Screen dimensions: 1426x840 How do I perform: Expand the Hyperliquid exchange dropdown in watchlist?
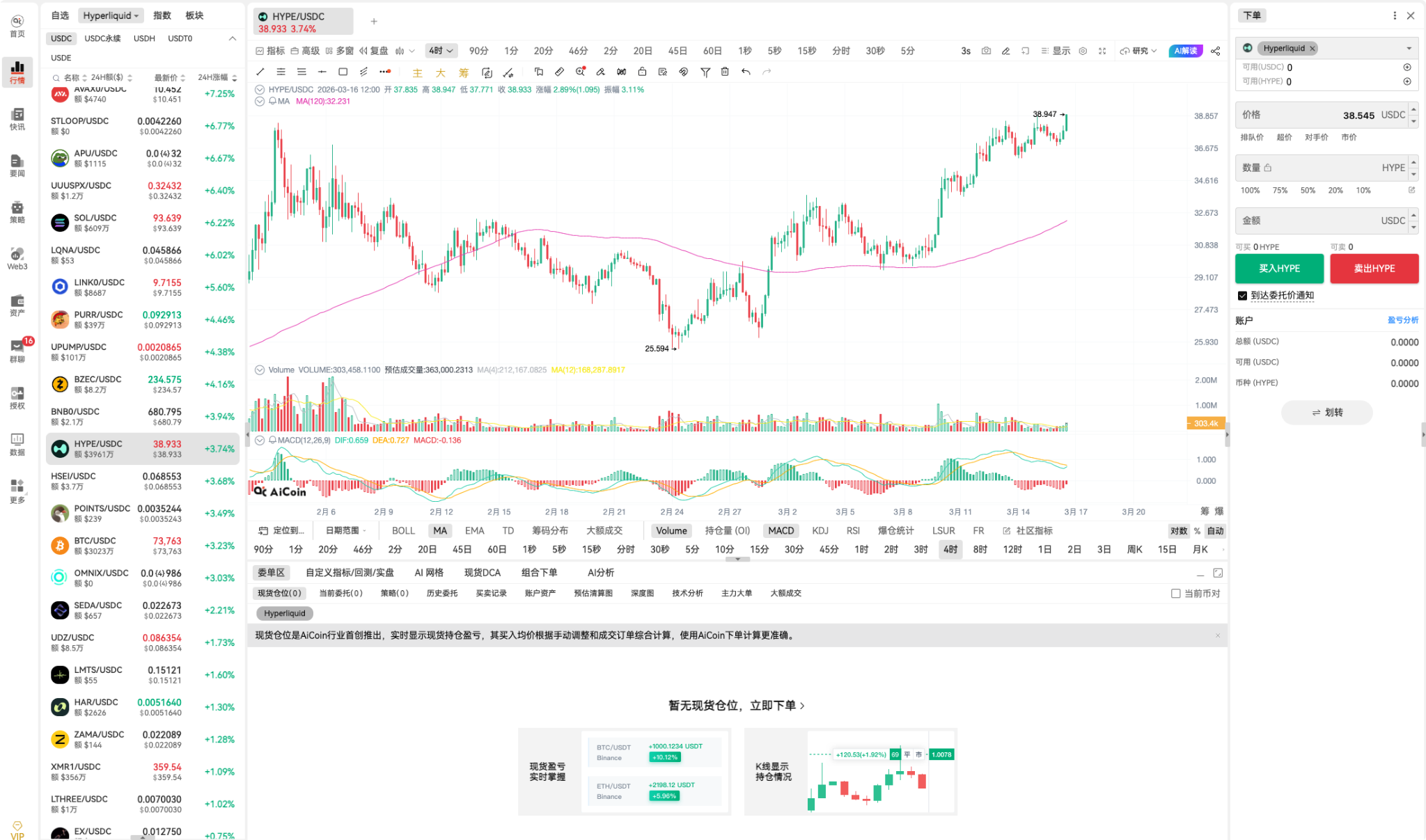pyautogui.click(x=111, y=15)
